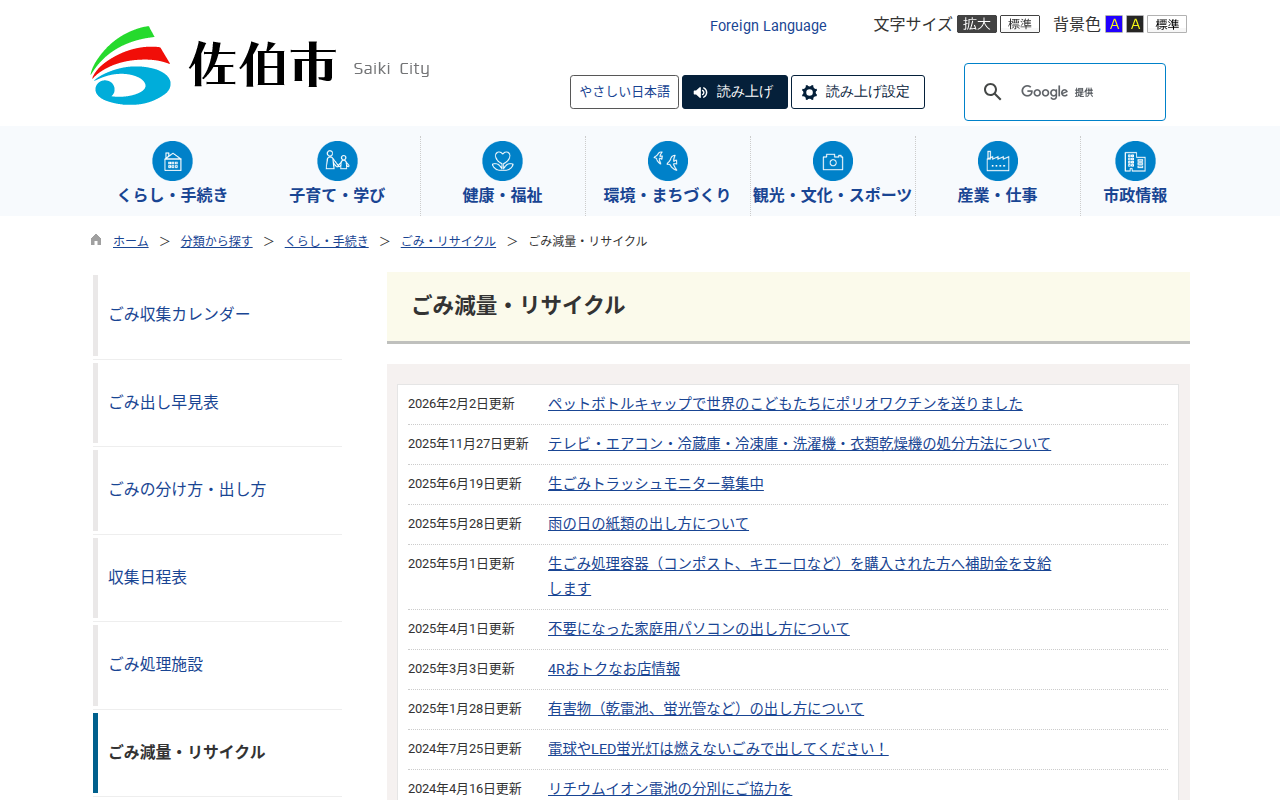Reset text size to 標準
Image resolution: width=1280 pixels, height=800 pixels.
click(x=1019, y=24)
